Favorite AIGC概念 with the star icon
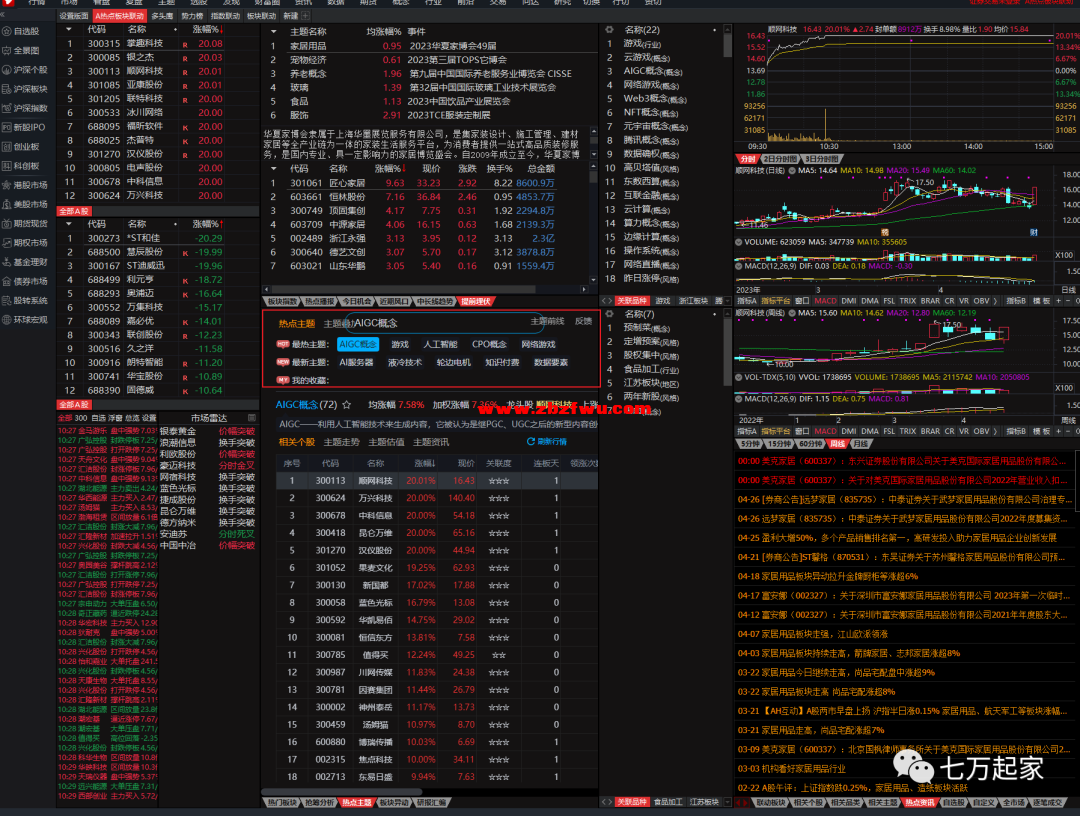1080x816 pixels. coord(346,405)
